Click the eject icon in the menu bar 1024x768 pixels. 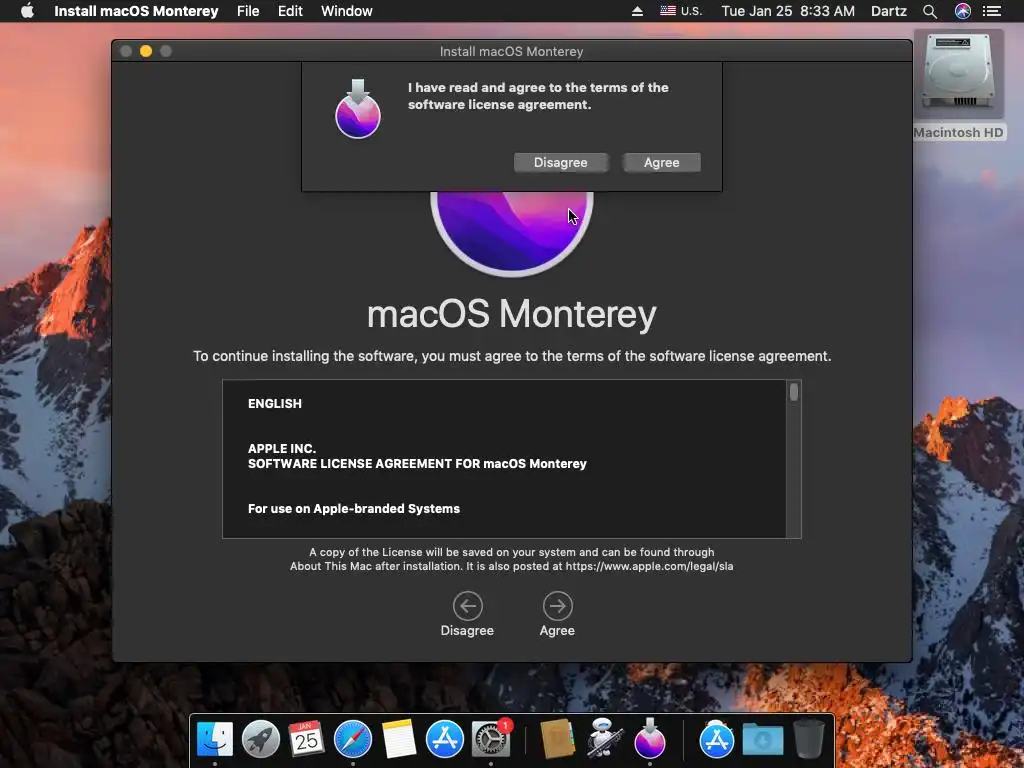pyautogui.click(x=637, y=11)
